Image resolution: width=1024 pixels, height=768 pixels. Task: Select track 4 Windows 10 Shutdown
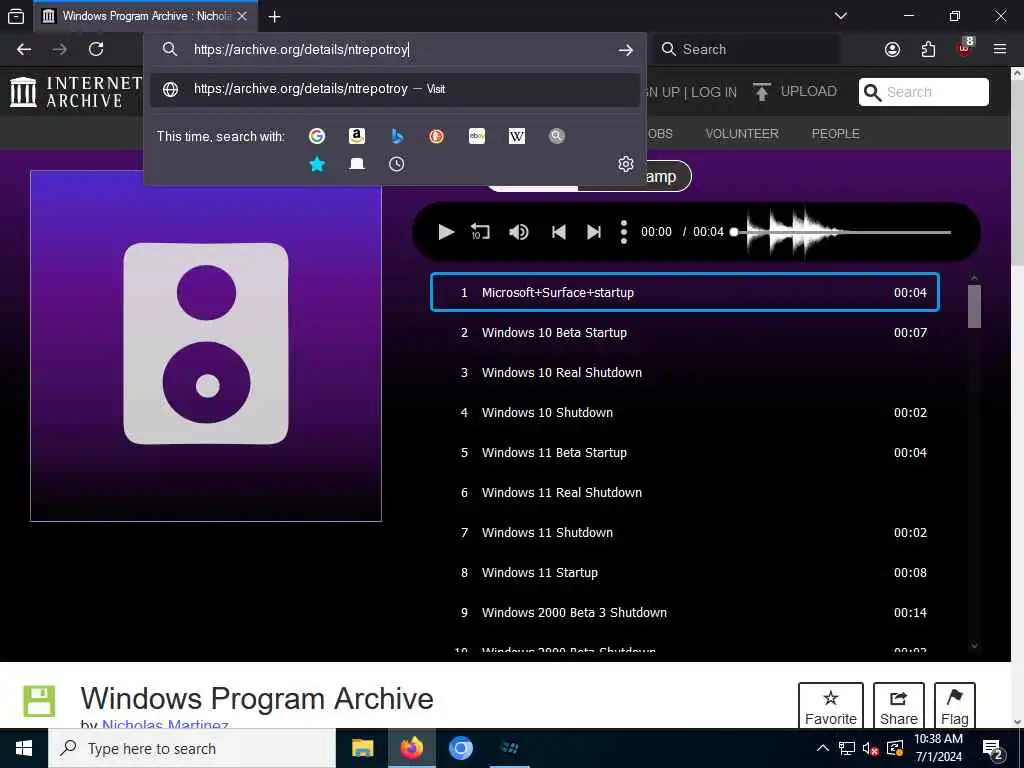click(x=684, y=412)
